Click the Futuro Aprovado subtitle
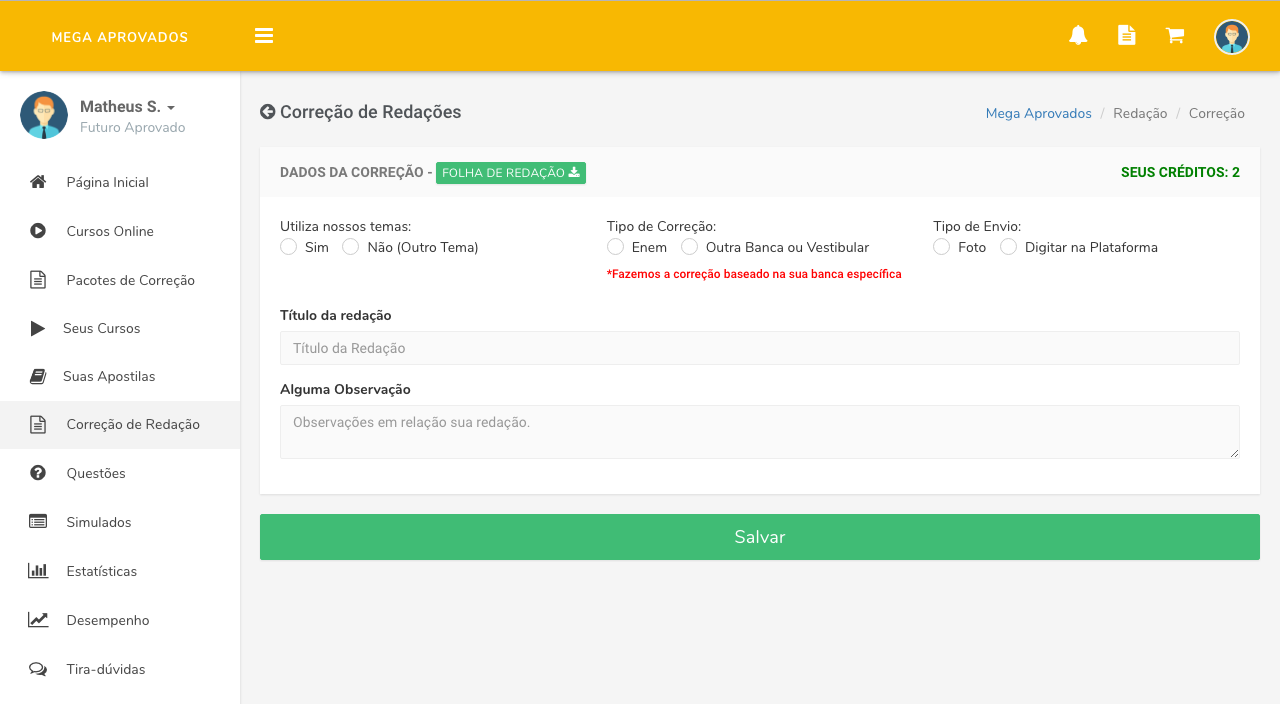The width and height of the screenshot is (1280, 704). click(x=133, y=128)
